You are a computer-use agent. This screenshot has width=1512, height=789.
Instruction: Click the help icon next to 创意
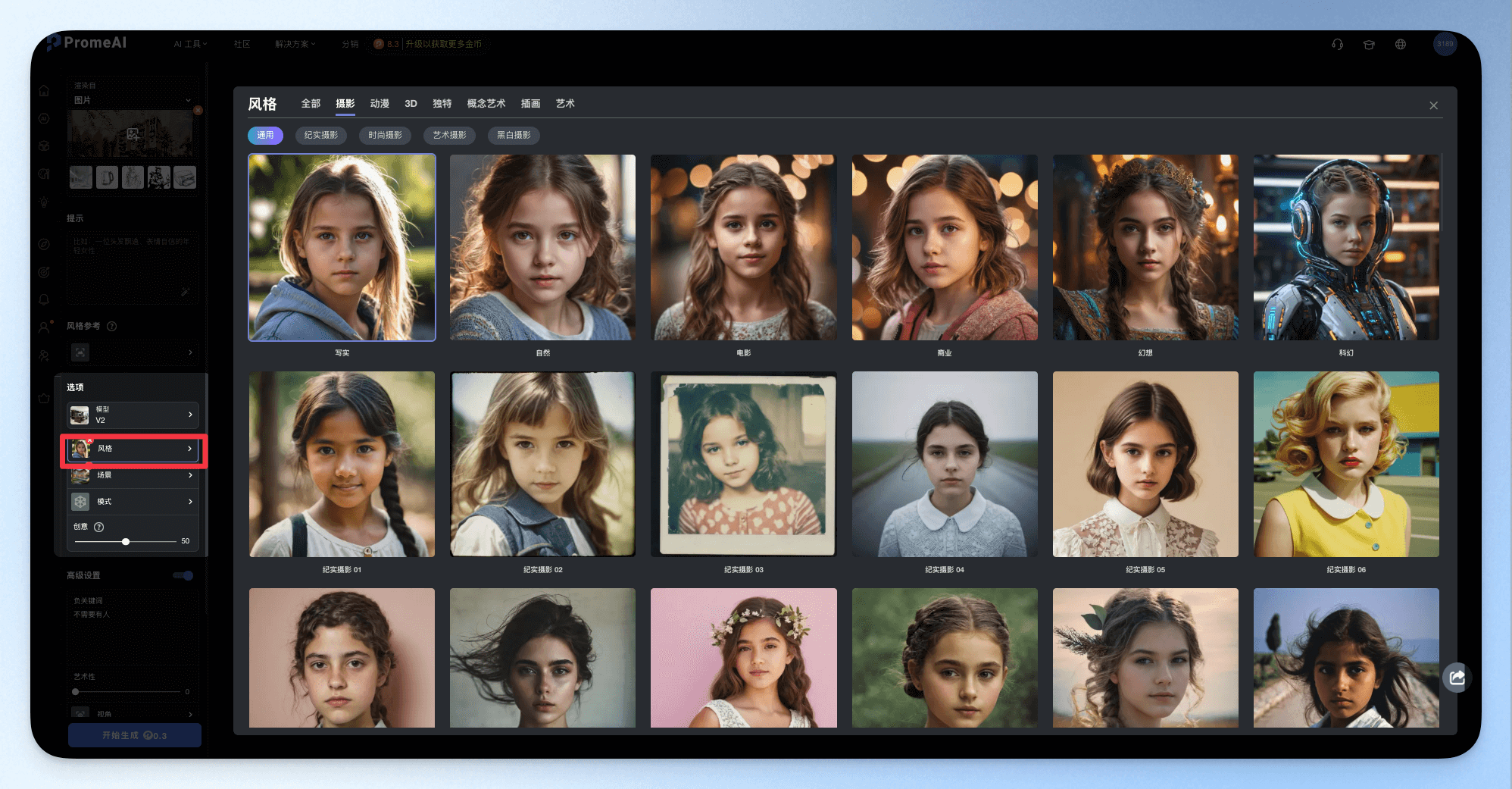[x=98, y=527]
